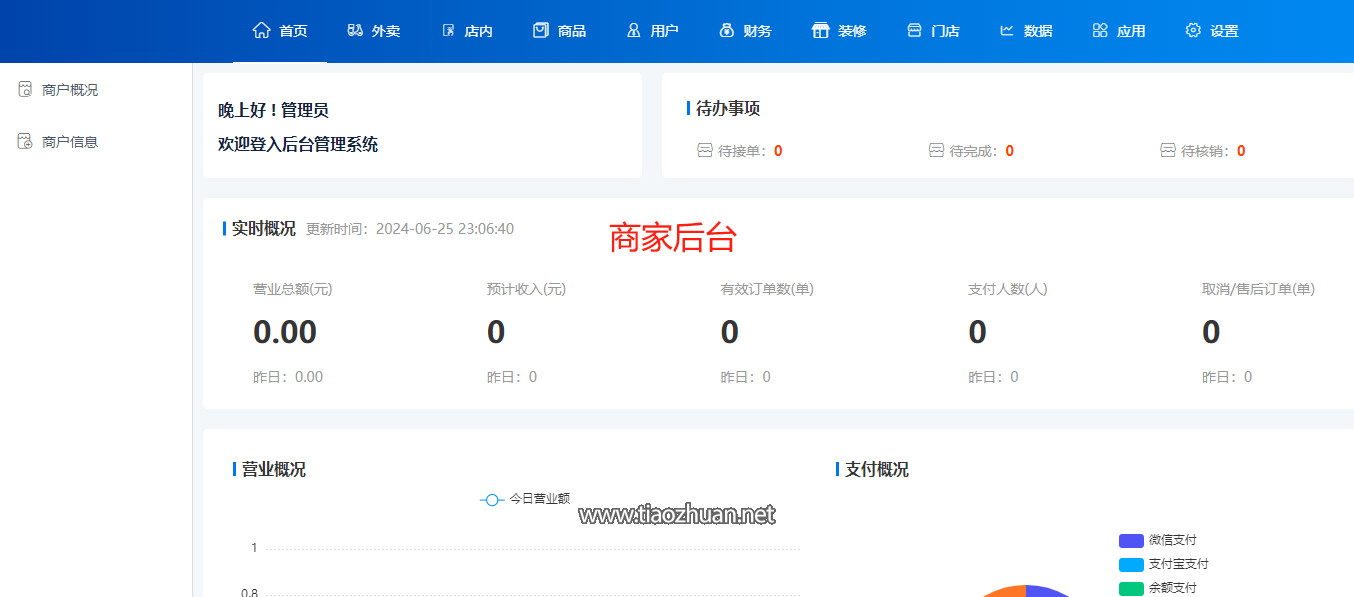Open the 待完成 orders link
Image resolution: width=1354 pixels, height=597 pixels.
[x=971, y=151]
